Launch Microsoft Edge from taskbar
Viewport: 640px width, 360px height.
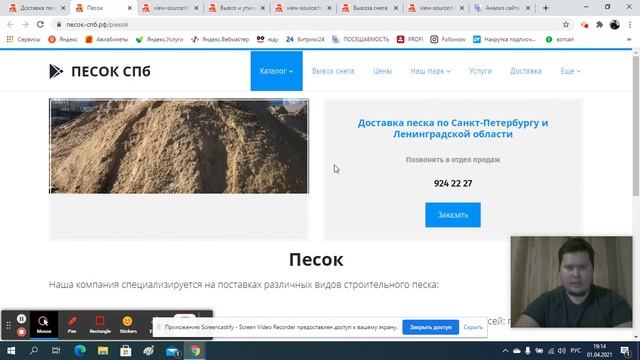tap(80, 351)
